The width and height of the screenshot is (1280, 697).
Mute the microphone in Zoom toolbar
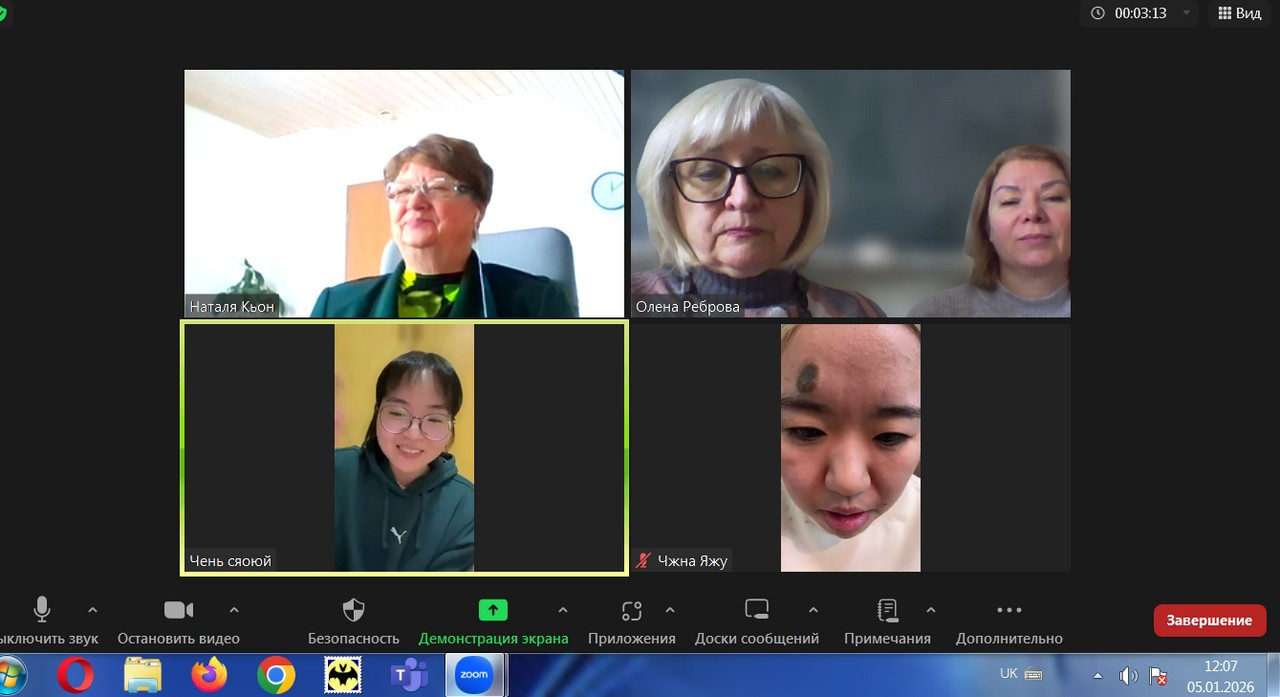click(x=42, y=609)
